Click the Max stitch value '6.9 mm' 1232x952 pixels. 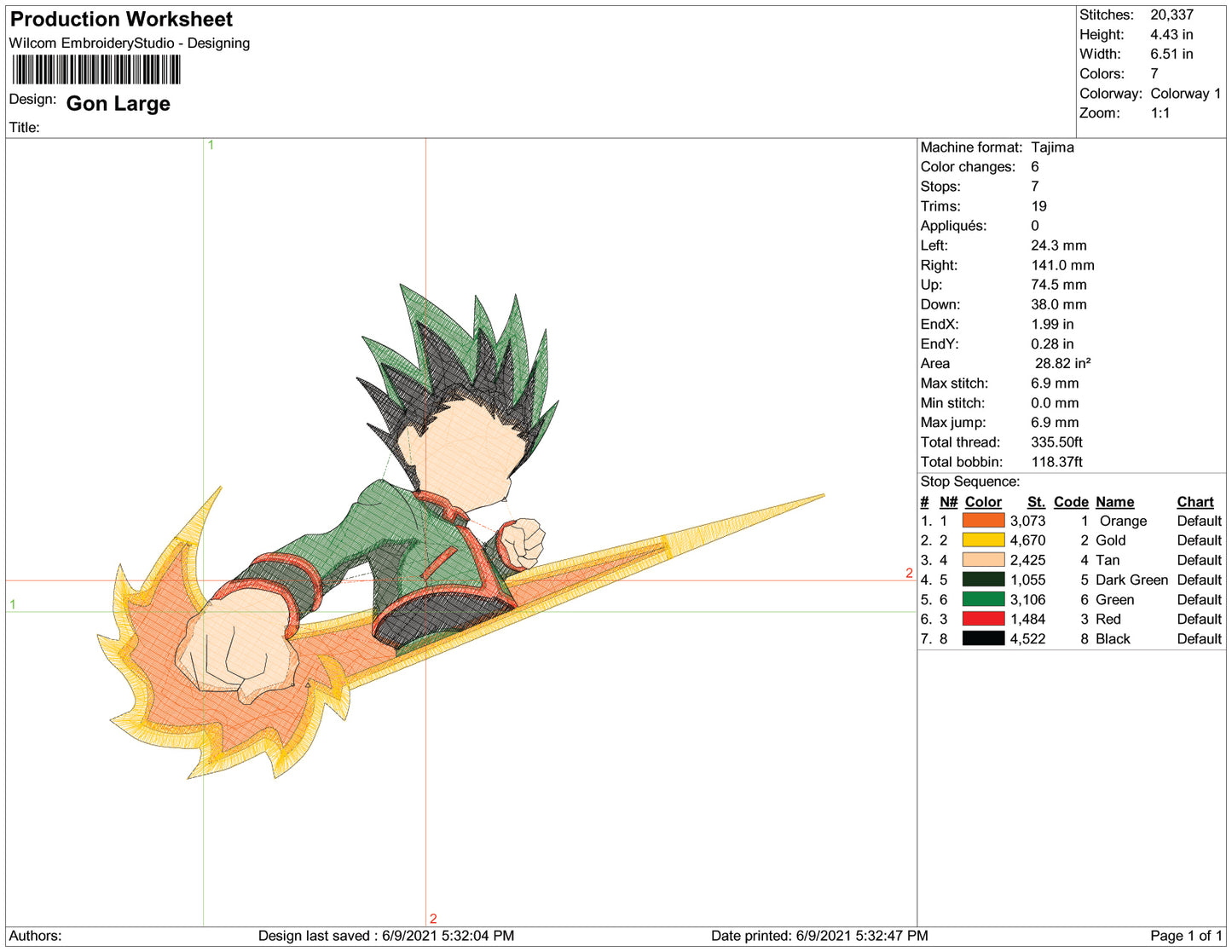click(x=1055, y=384)
